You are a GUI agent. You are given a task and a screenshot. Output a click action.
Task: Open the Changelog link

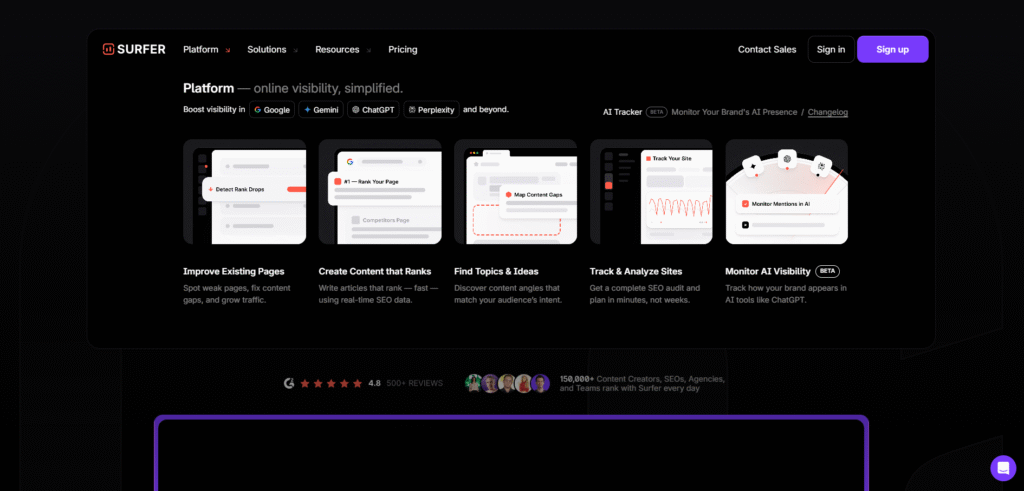(x=827, y=112)
